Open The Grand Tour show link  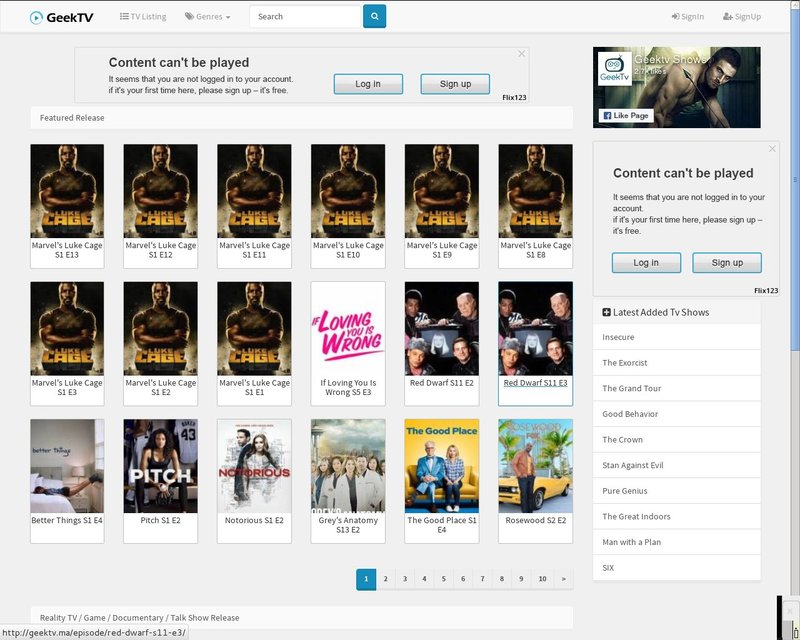tap(677, 388)
